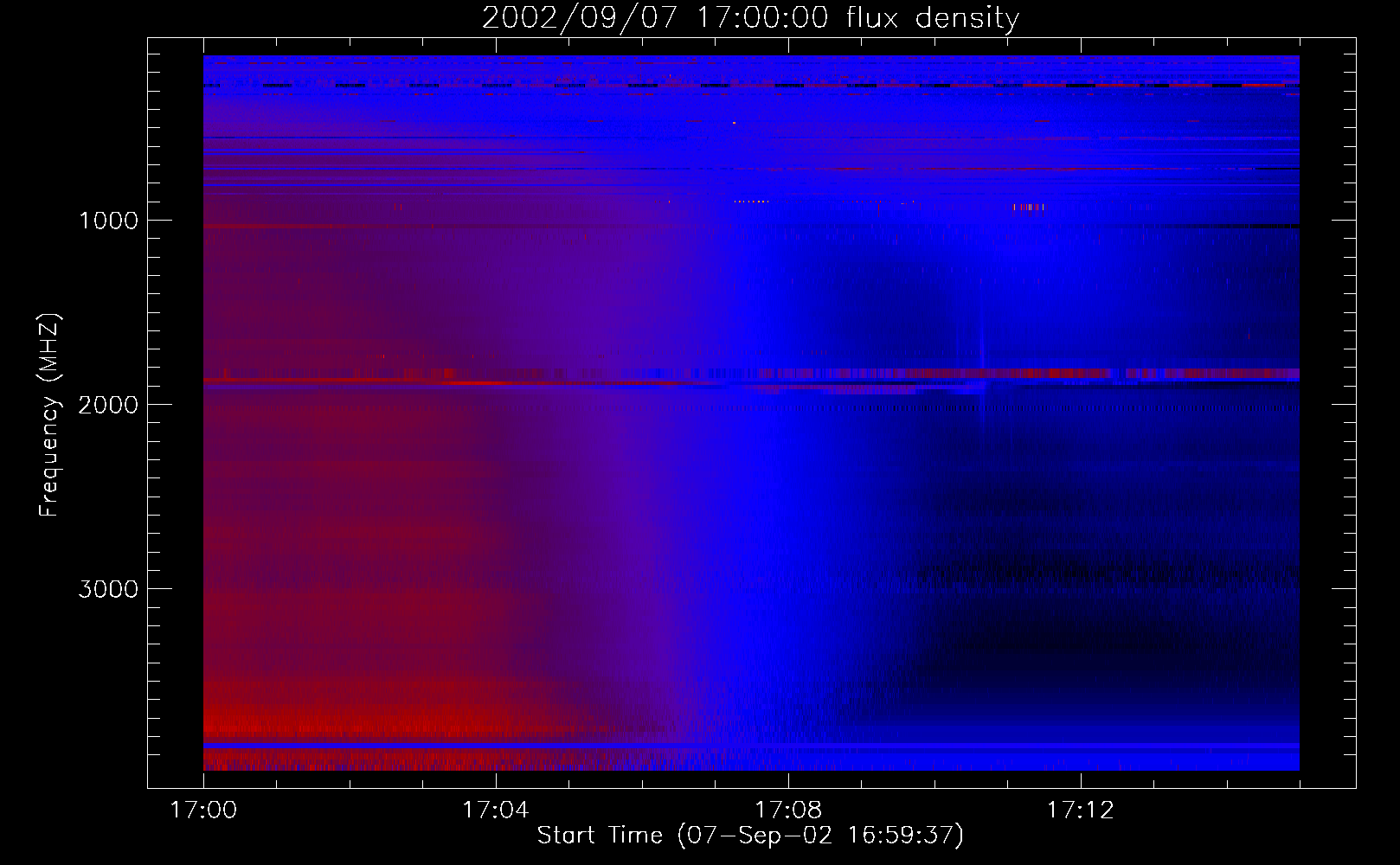Click the 2000 frequency tick label
1400x865 pixels.
[x=108, y=405]
